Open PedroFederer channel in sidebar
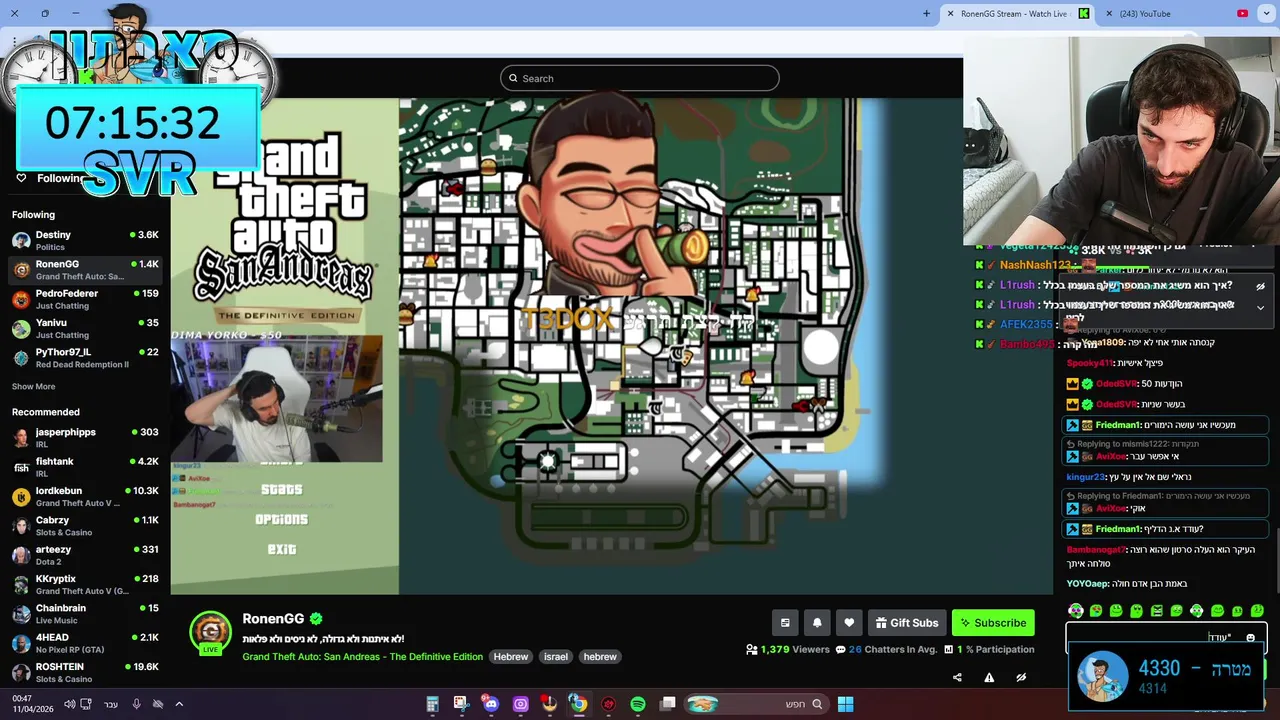Screen dimensions: 1280x720 tap(85, 299)
